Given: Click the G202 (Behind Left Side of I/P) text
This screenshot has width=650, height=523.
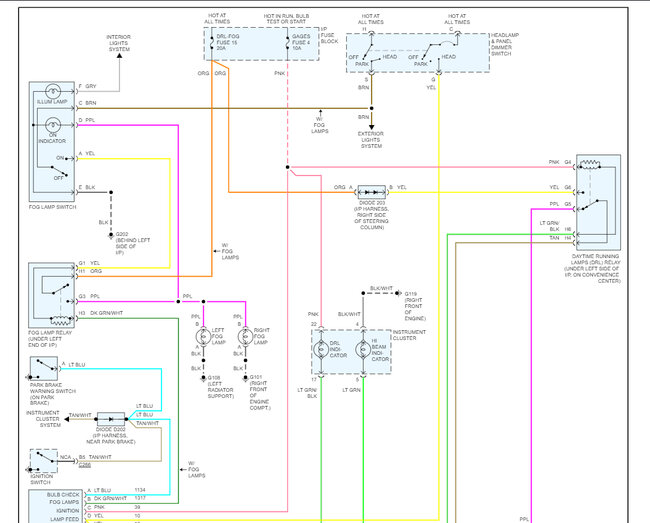Looking at the screenshot, I should pyautogui.click(x=133, y=243).
